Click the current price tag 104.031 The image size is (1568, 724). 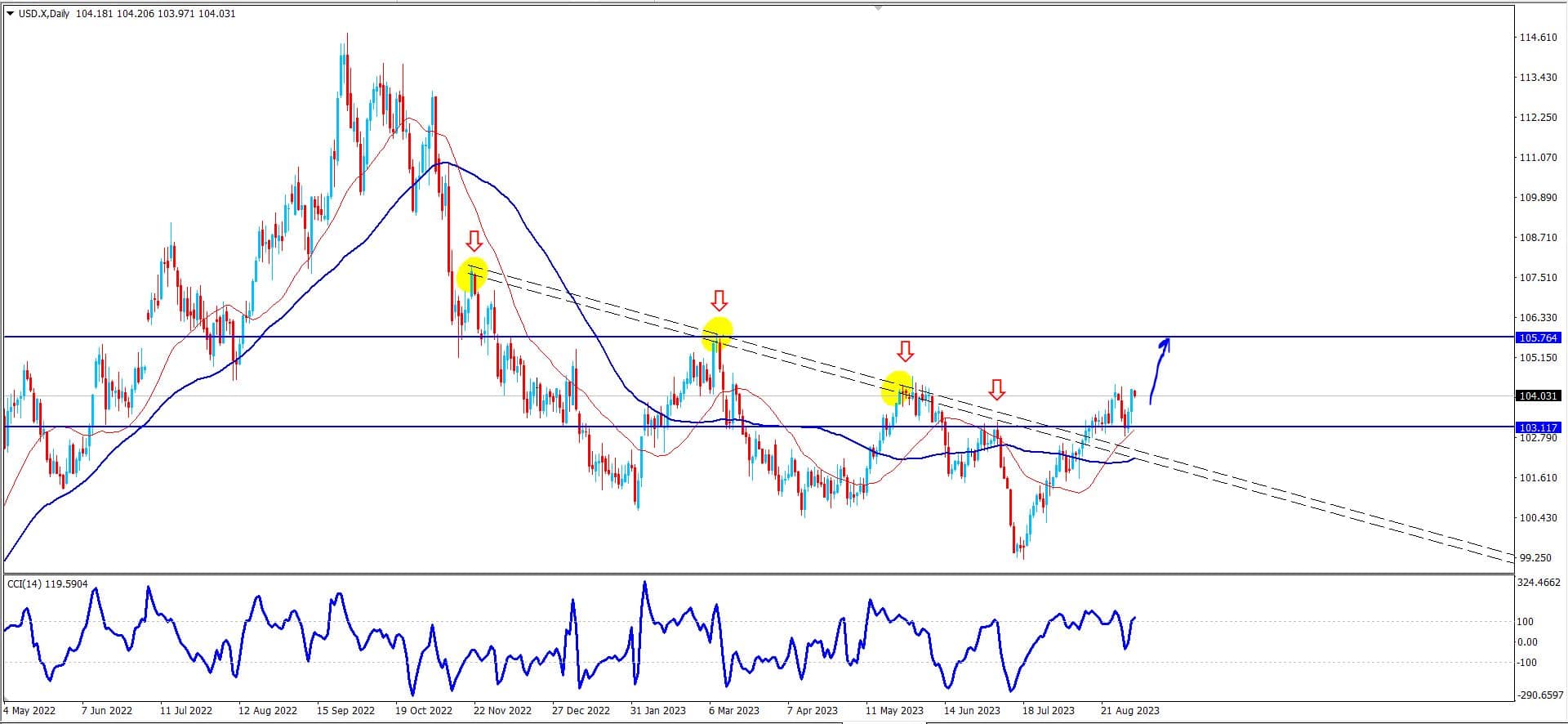click(1538, 396)
